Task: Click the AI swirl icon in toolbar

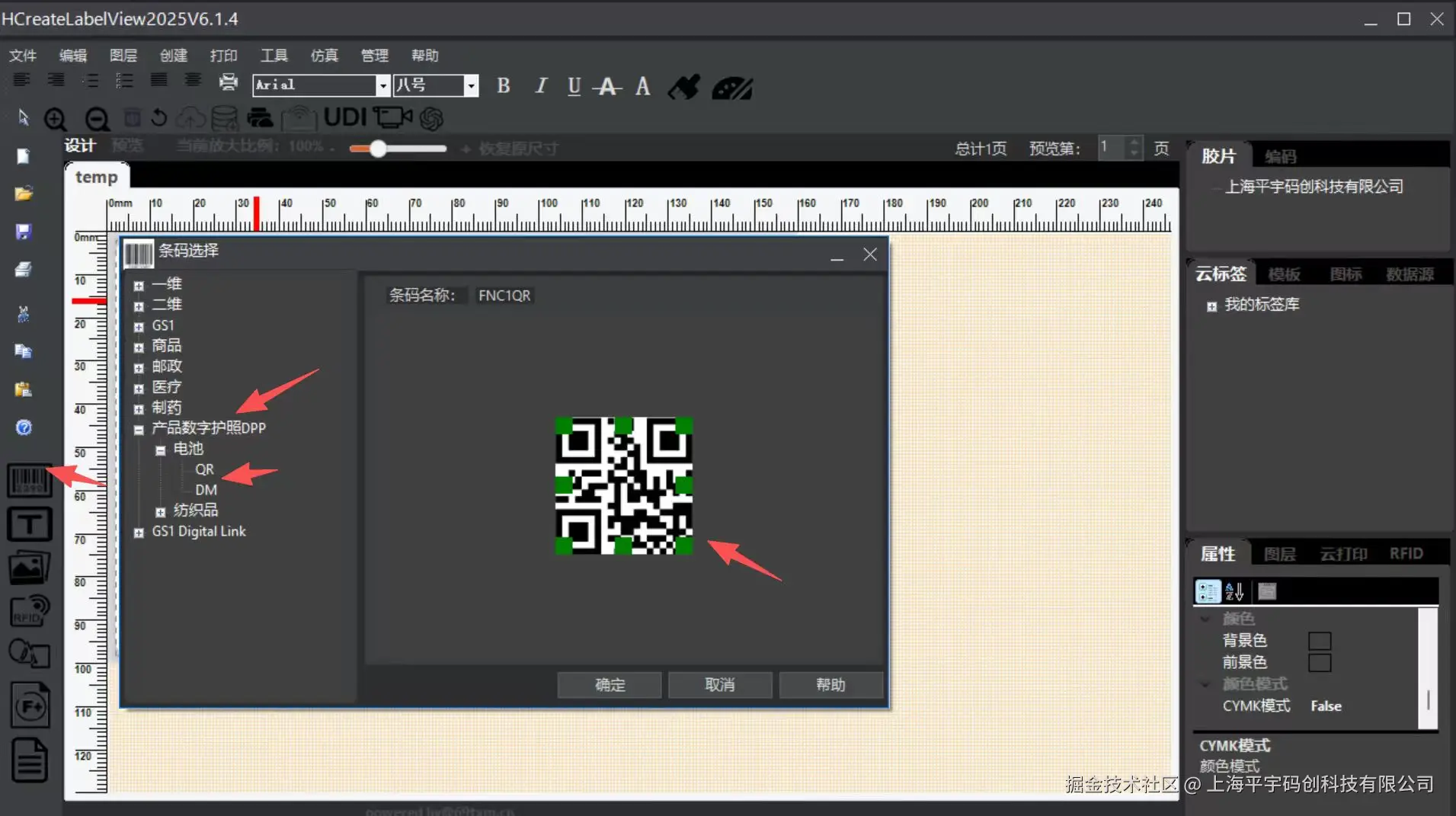Action: pos(431,118)
